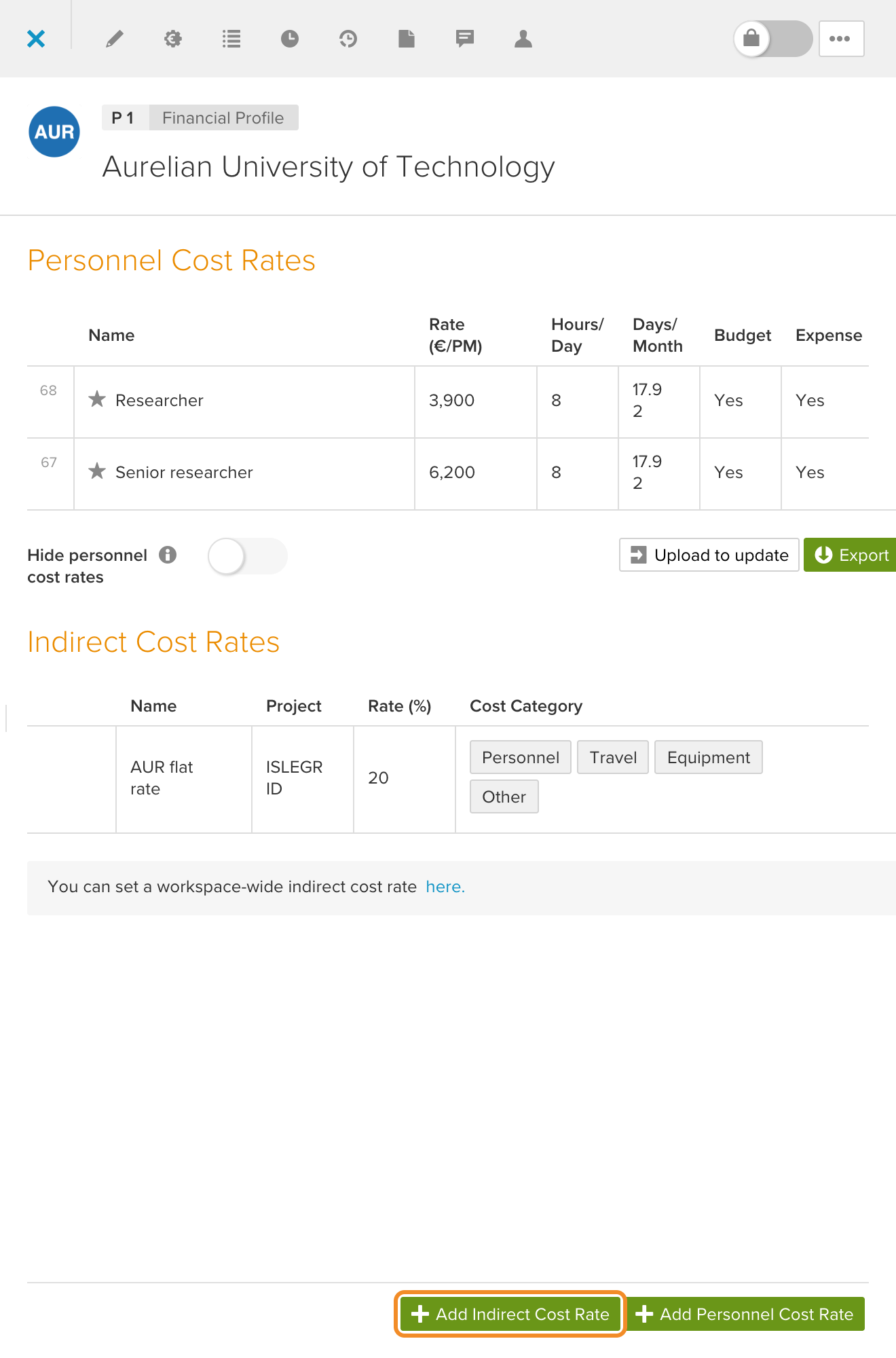The height and width of the screenshot is (1358, 896).
Task: Click the Personnel cost category tag
Action: click(521, 757)
